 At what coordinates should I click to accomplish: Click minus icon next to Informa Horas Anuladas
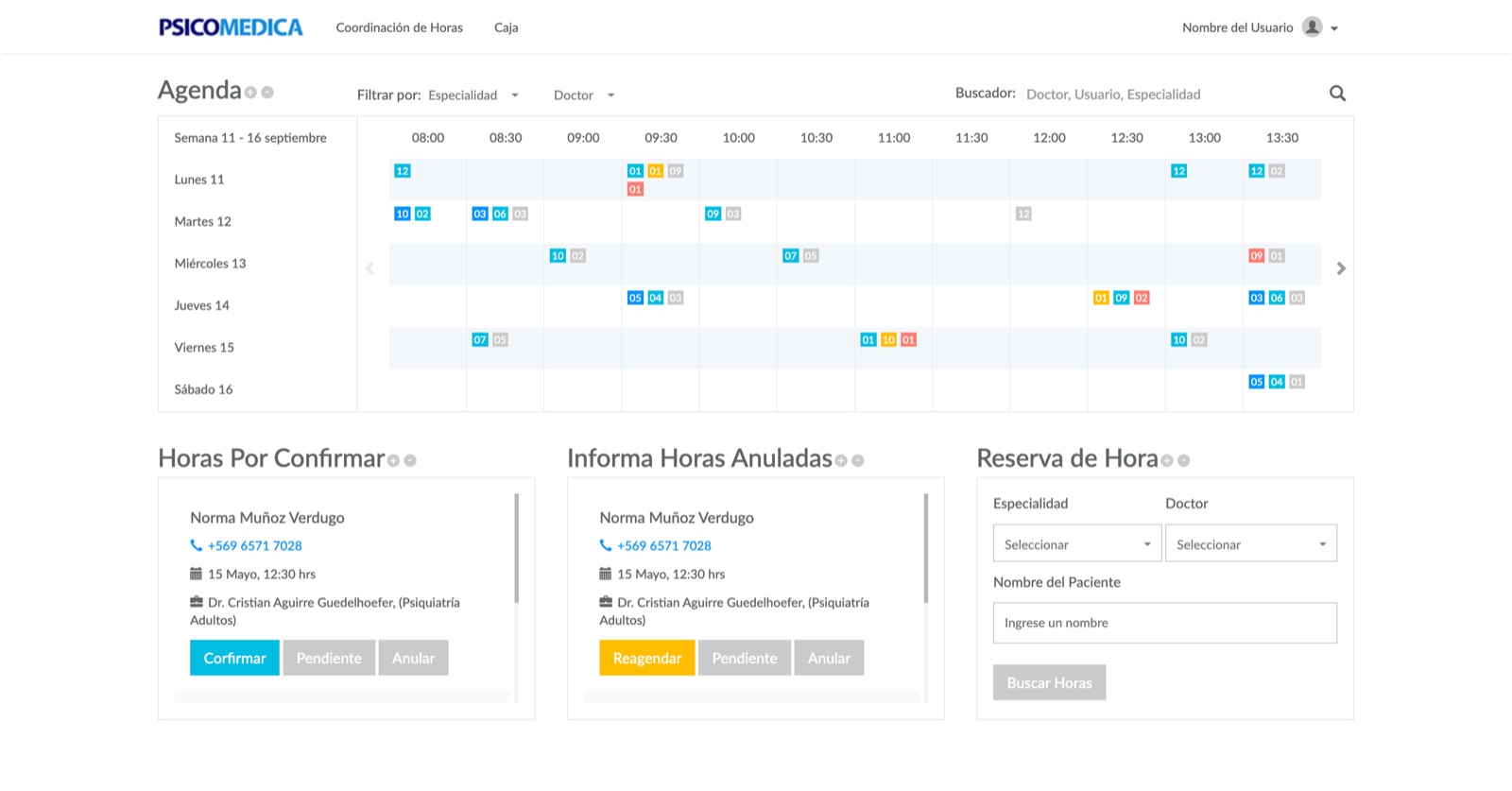click(x=858, y=461)
